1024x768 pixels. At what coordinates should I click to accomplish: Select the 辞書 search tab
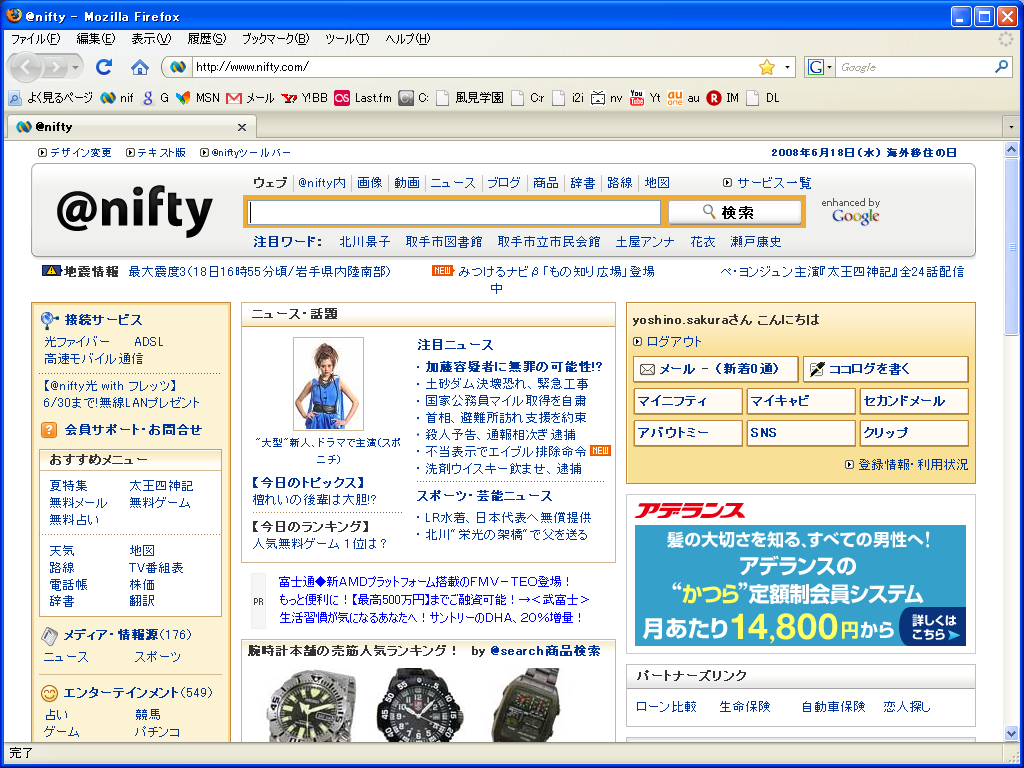click(583, 183)
